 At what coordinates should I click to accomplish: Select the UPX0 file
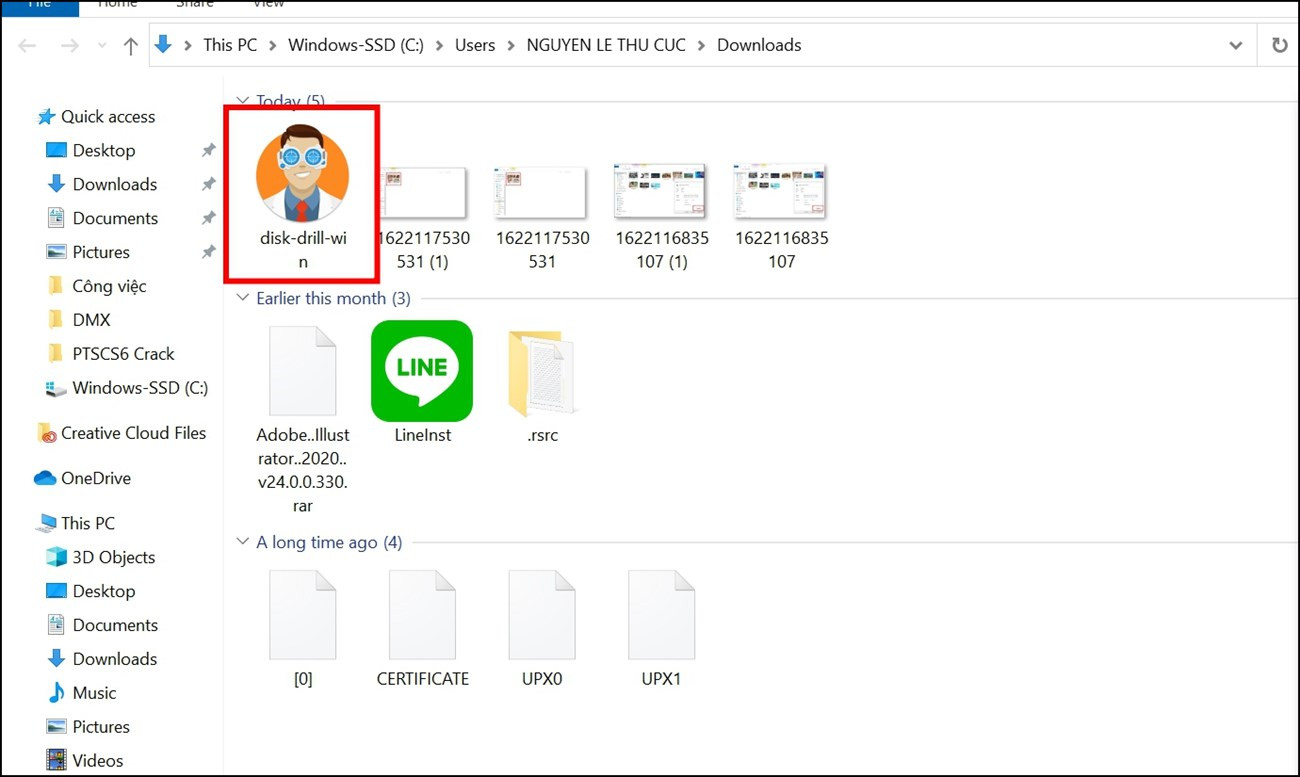coord(541,615)
